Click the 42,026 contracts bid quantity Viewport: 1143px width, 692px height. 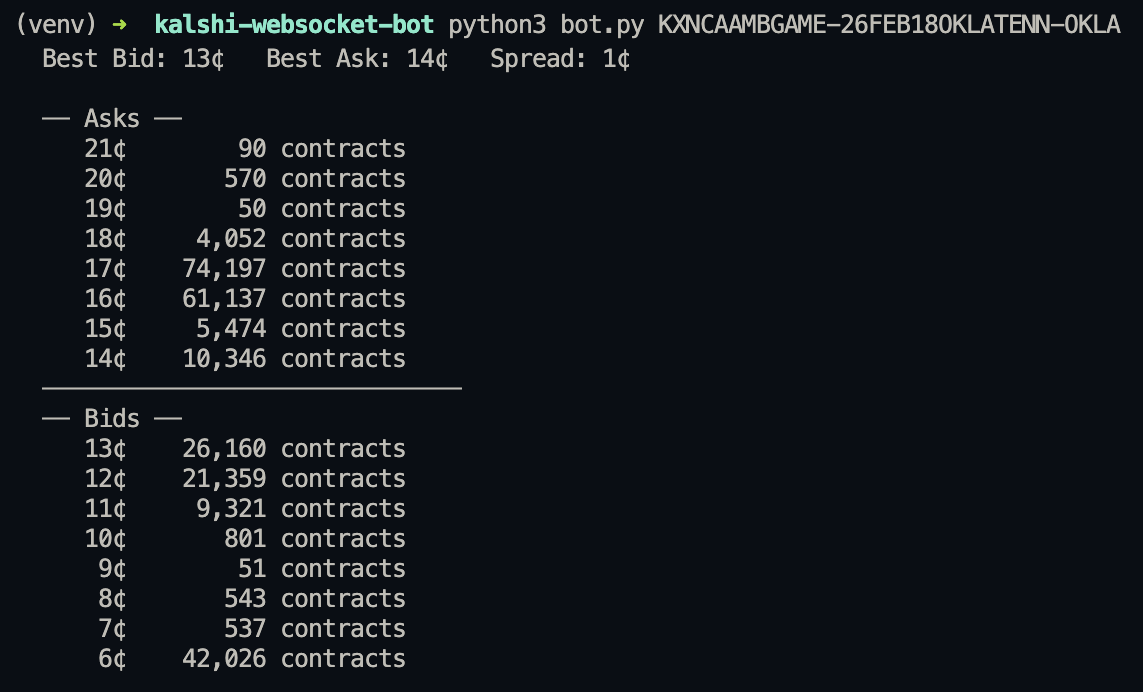pyautogui.click(x=224, y=658)
